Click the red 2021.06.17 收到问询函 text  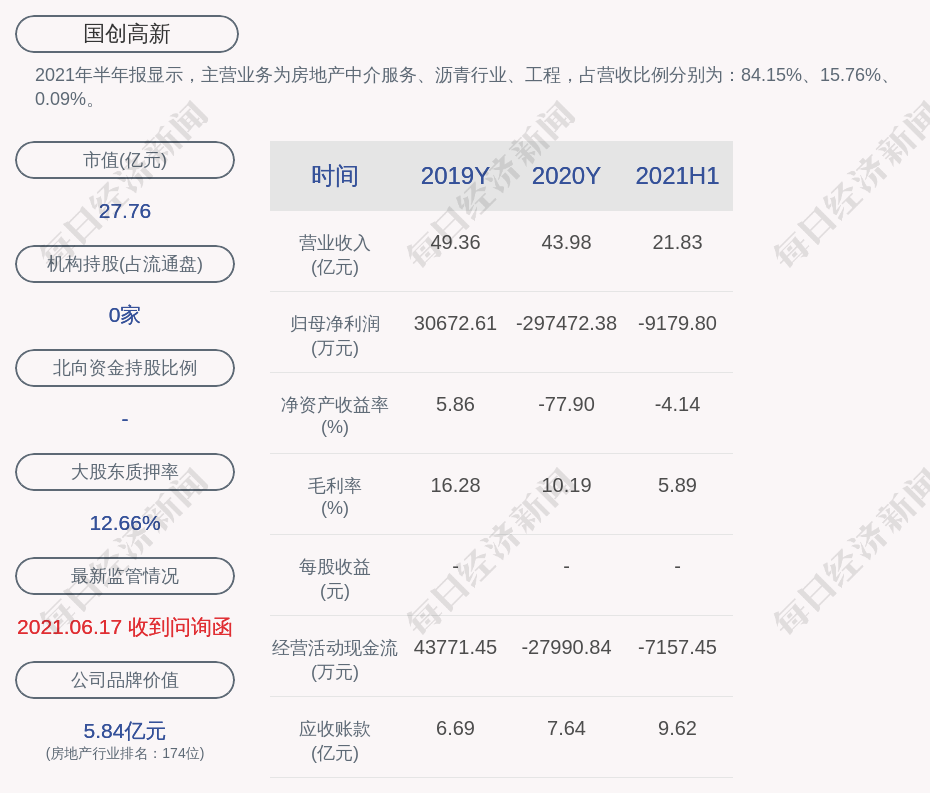(x=125, y=627)
